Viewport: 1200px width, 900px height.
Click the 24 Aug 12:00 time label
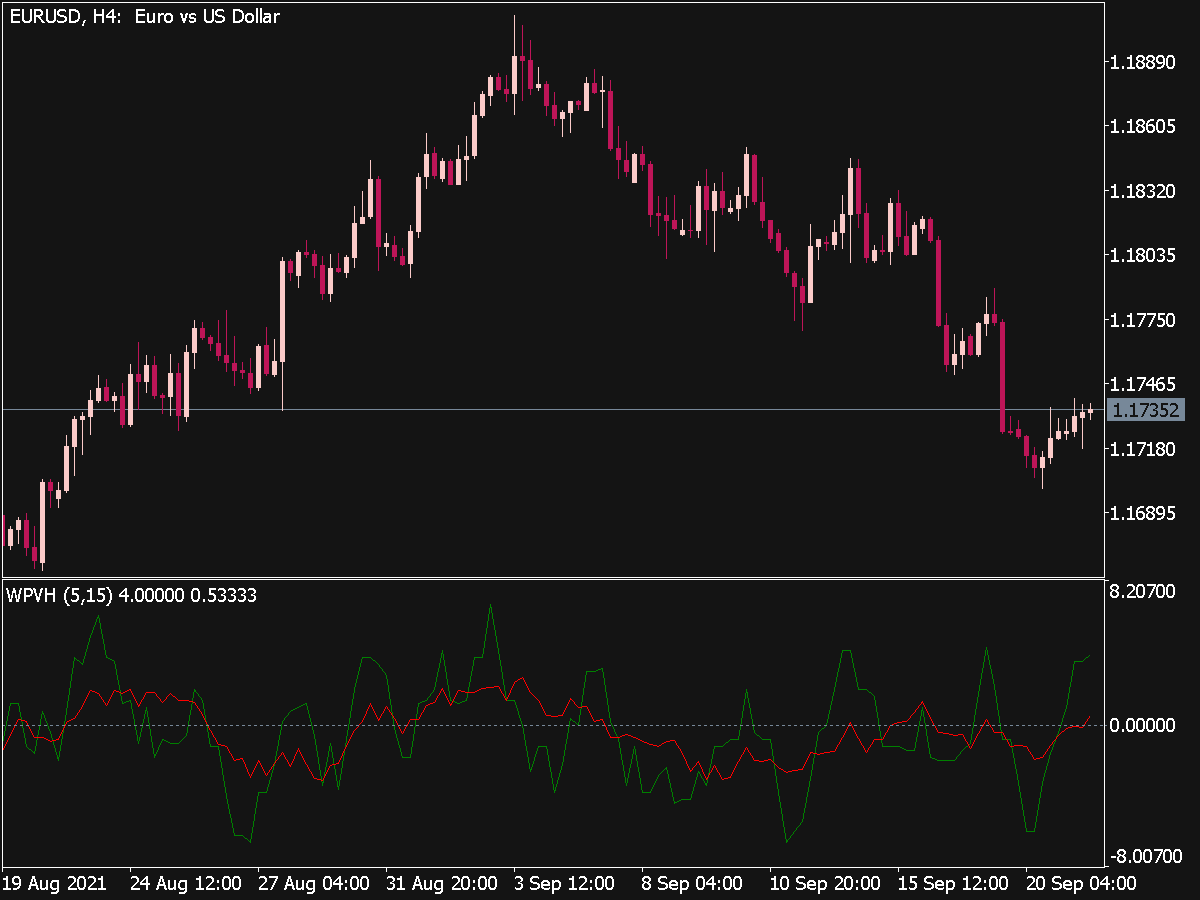point(185,883)
